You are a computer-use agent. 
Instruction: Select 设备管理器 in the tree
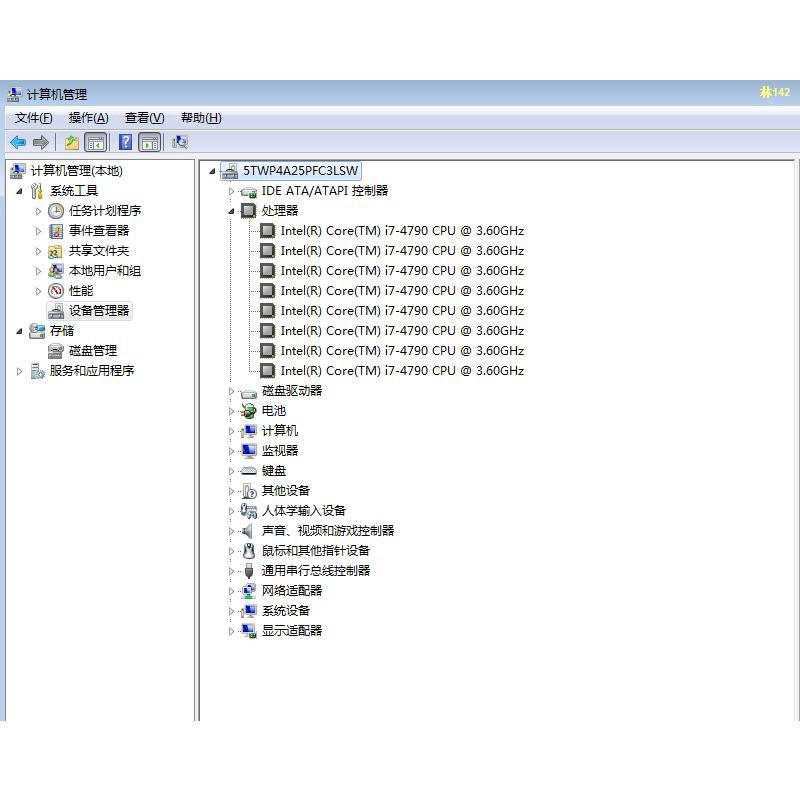point(89,311)
